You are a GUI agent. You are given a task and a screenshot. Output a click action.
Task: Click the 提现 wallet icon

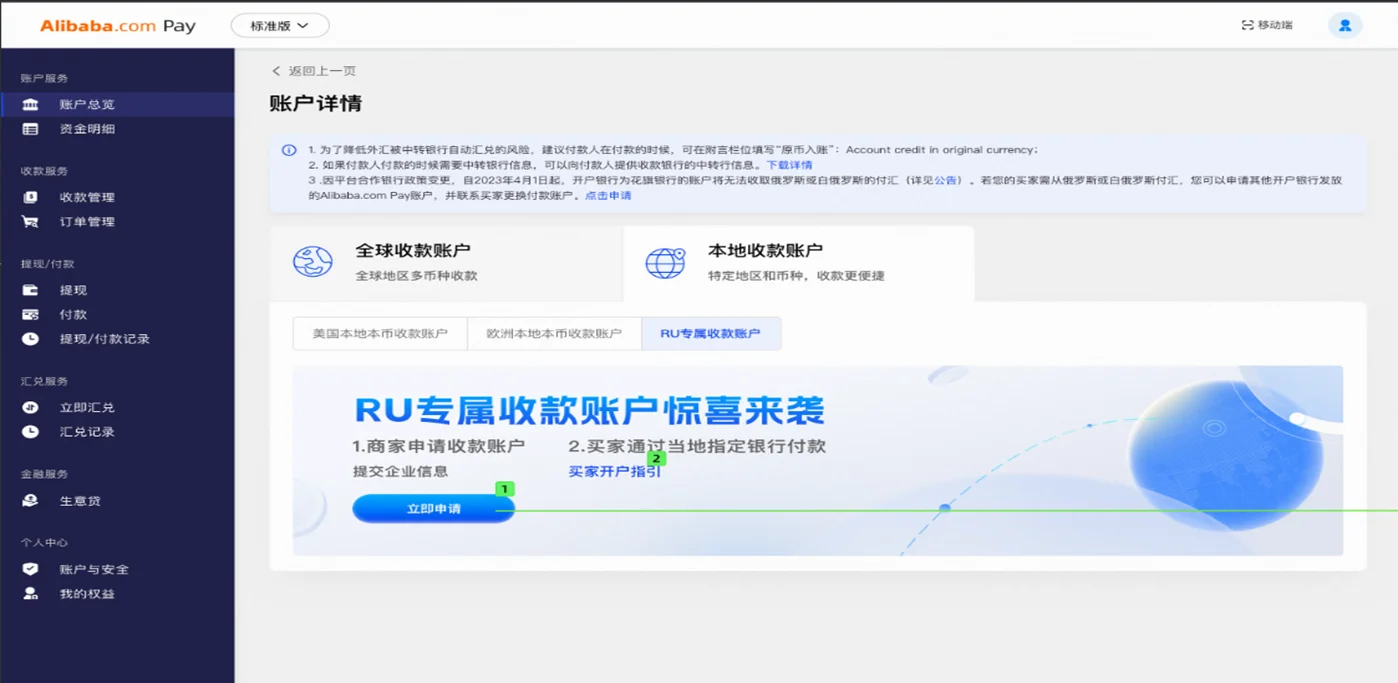[31, 290]
